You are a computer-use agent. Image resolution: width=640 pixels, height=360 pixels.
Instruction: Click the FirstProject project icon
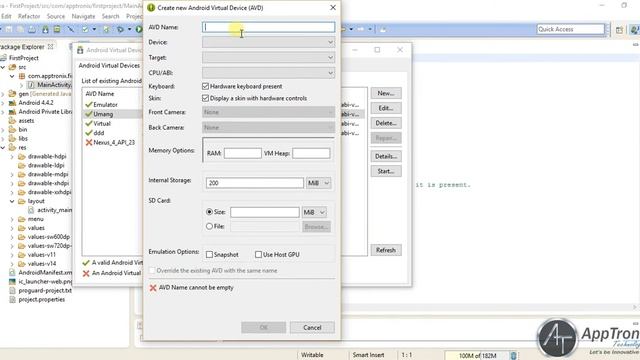4,58
